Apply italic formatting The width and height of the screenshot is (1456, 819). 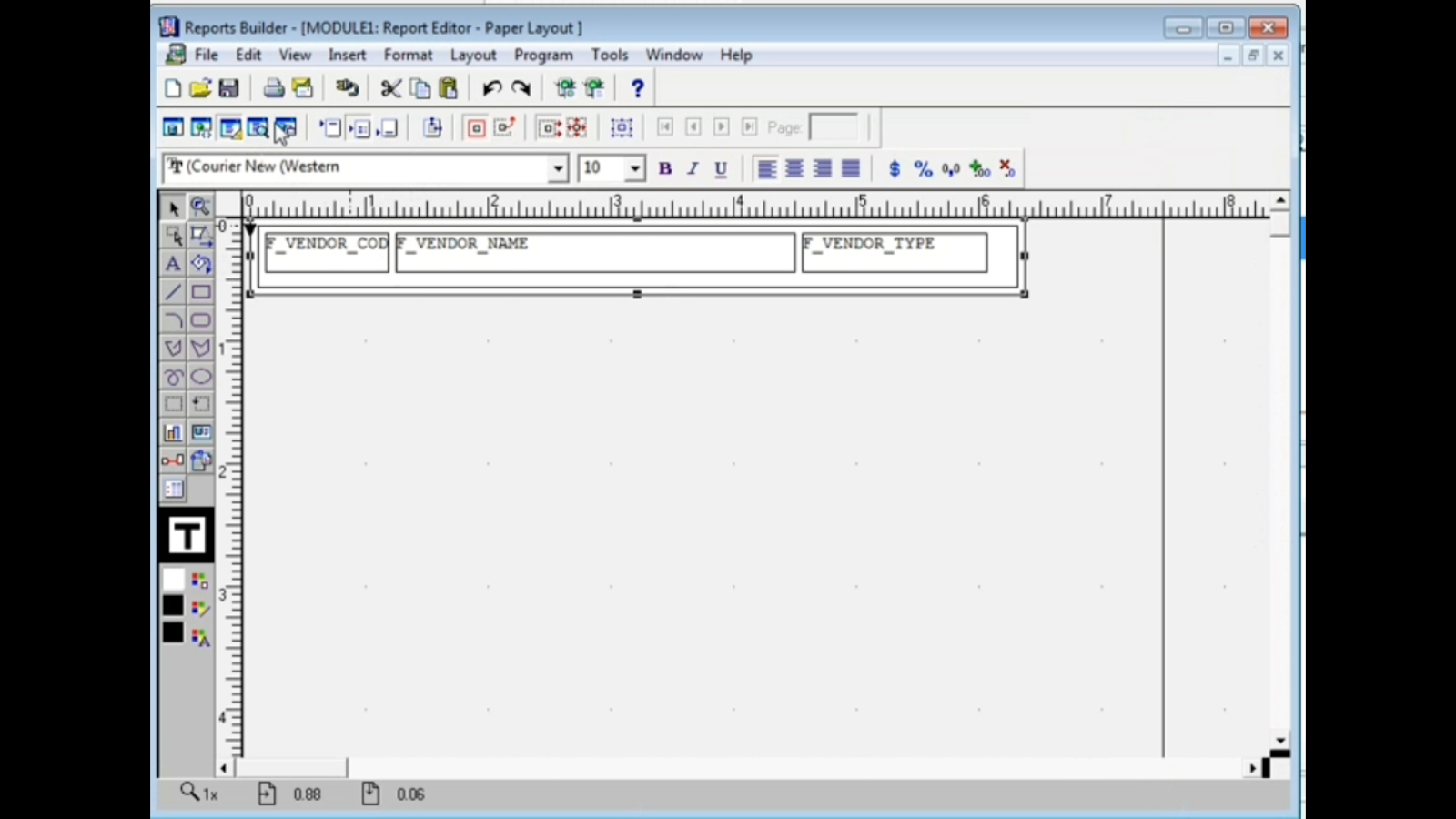(x=692, y=168)
